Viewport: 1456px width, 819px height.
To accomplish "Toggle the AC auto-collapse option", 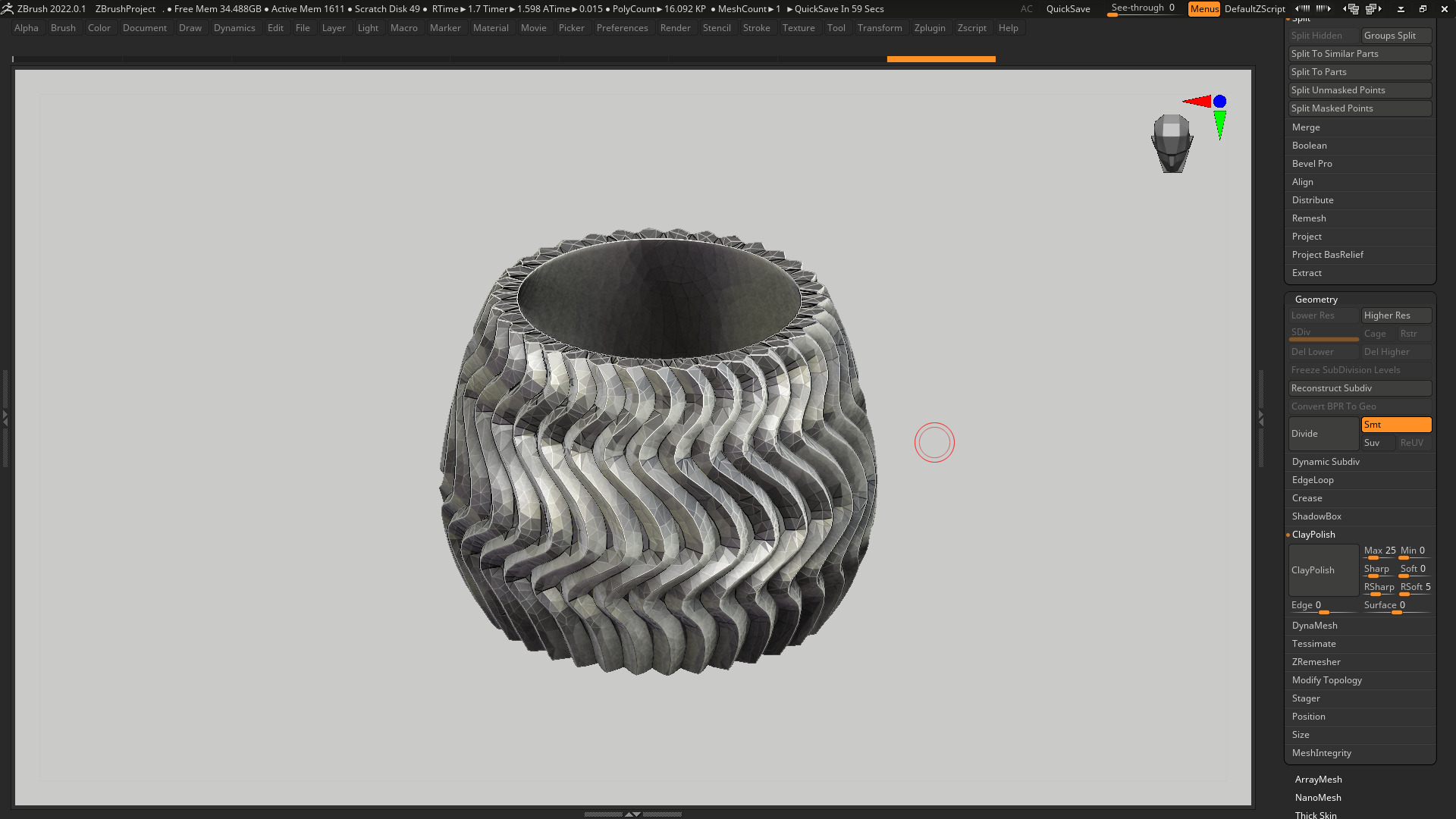I will 1026,8.
